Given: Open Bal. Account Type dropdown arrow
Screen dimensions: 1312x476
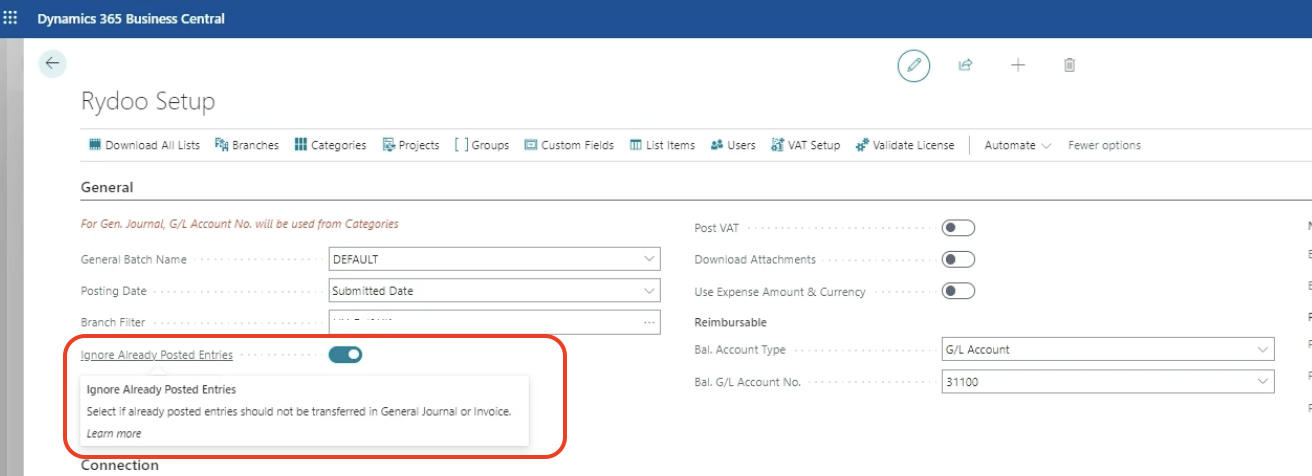Looking at the screenshot, I should coord(1263,350).
